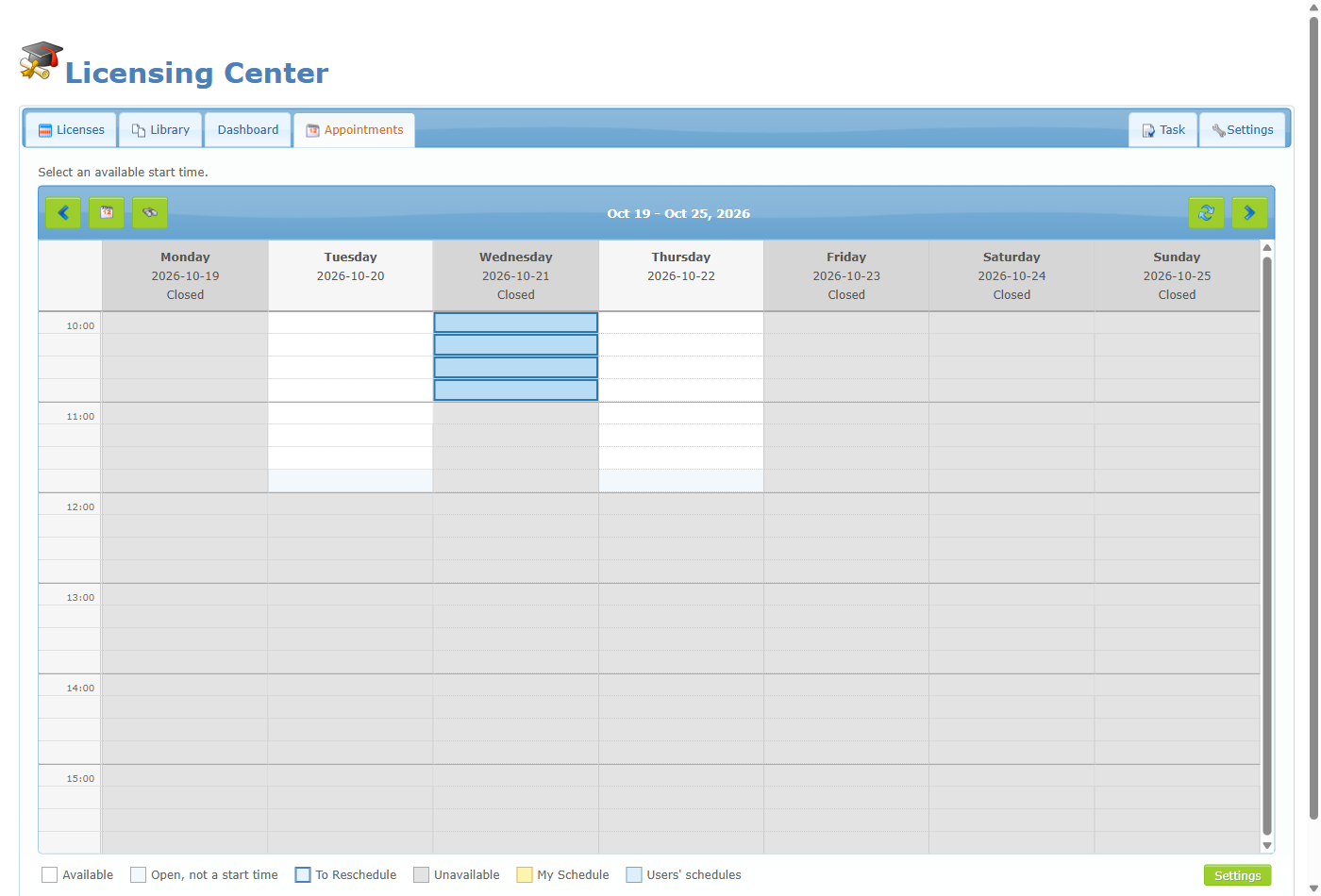Screen dimensions: 1321x896
Task: Click the Wednesday 2026-10-21 Closed header
Action: click(516, 275)
